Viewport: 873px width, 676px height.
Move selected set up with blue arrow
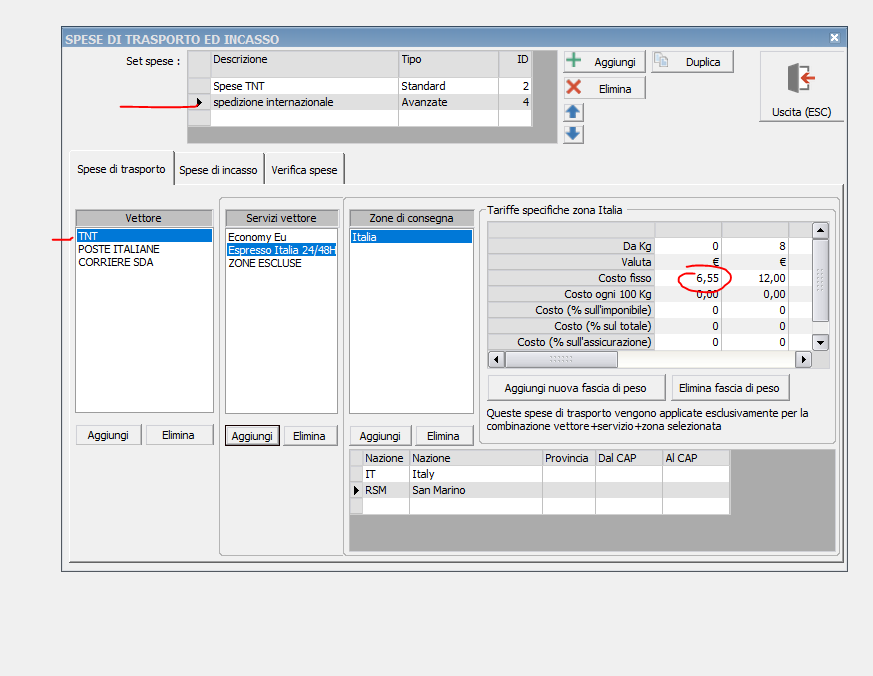tap(573, 112)
